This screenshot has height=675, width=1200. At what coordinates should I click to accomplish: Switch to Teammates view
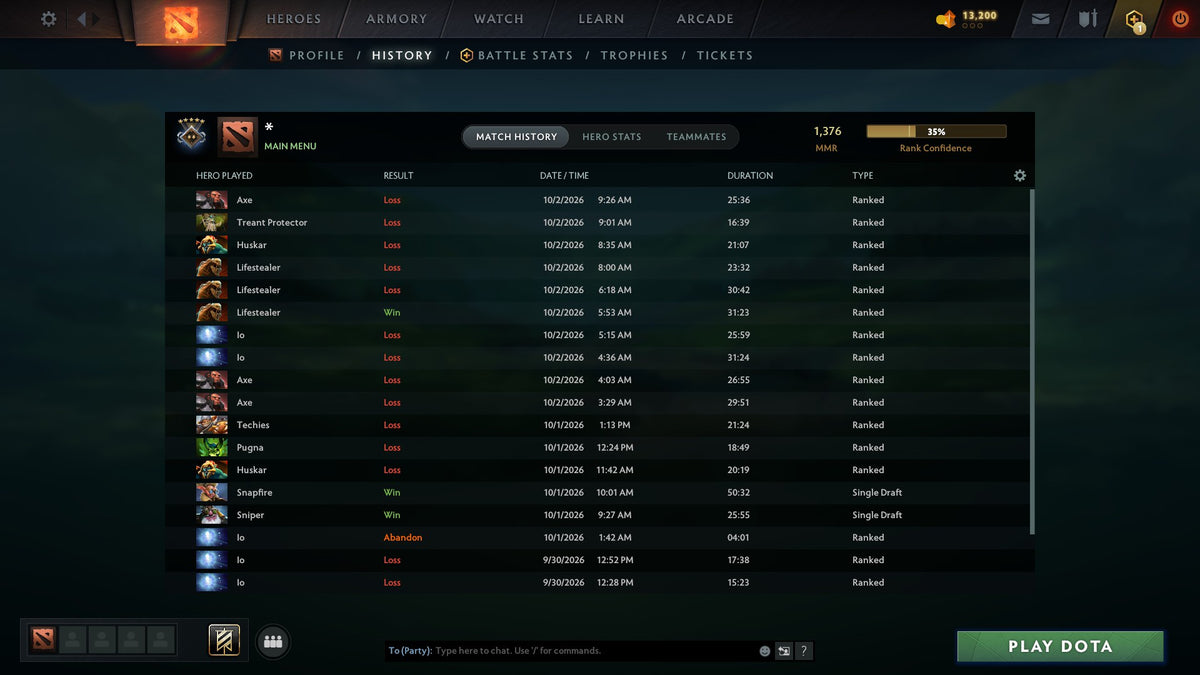(x=696, y=137)
